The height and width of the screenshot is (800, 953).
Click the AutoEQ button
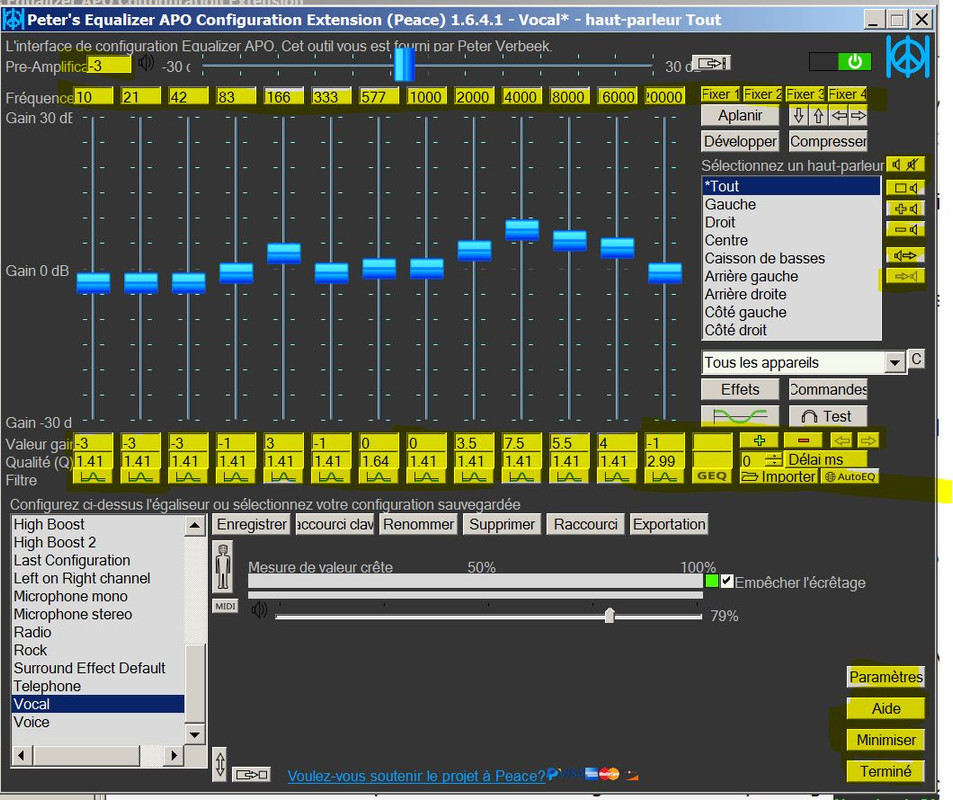[850, 477]
